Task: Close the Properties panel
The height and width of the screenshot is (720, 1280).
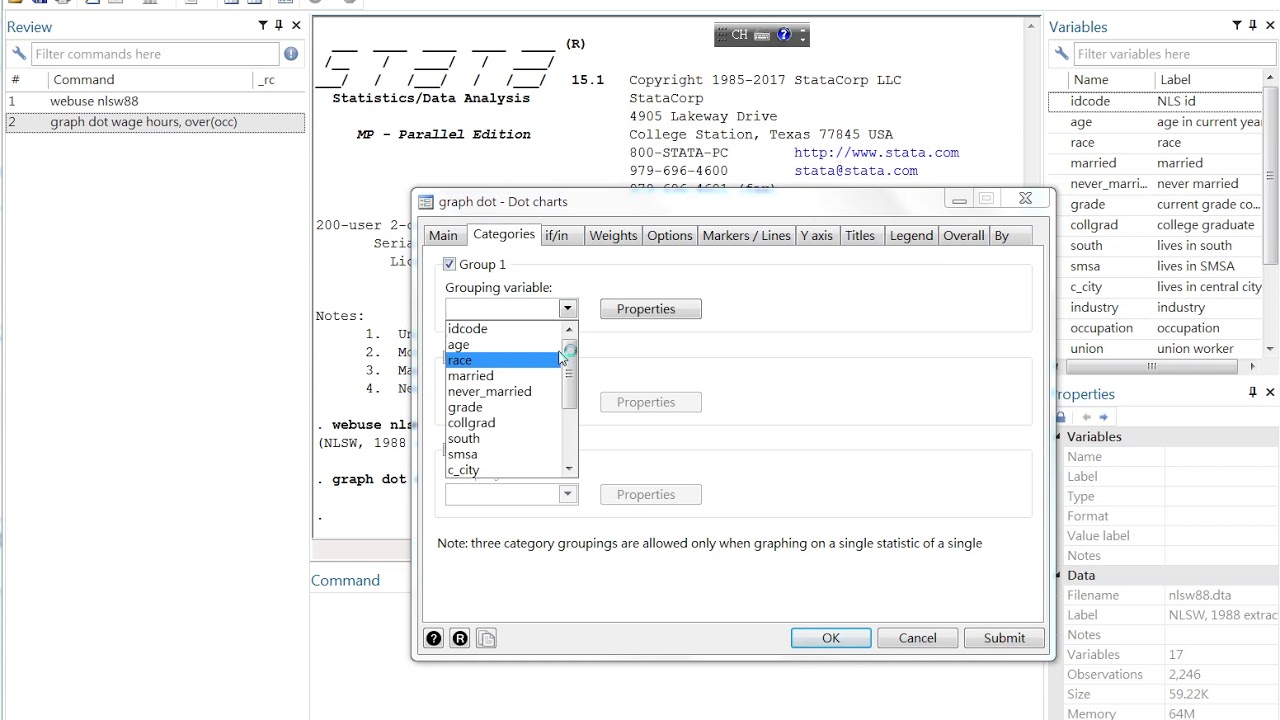Action: tap(1270, 393)
